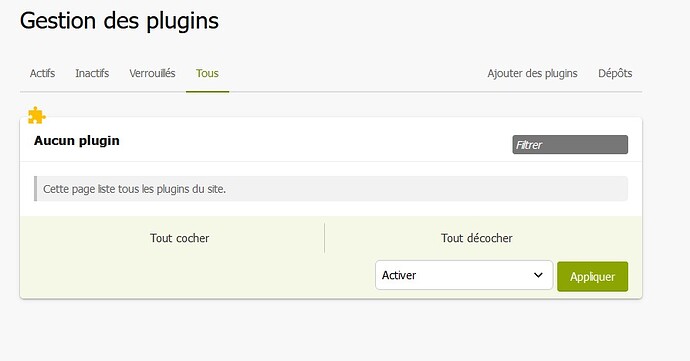The width and height of the screenshot is (690, 361).
Task: Click the yellow puzzle piece plugin icon
Action: pos(37,115)
